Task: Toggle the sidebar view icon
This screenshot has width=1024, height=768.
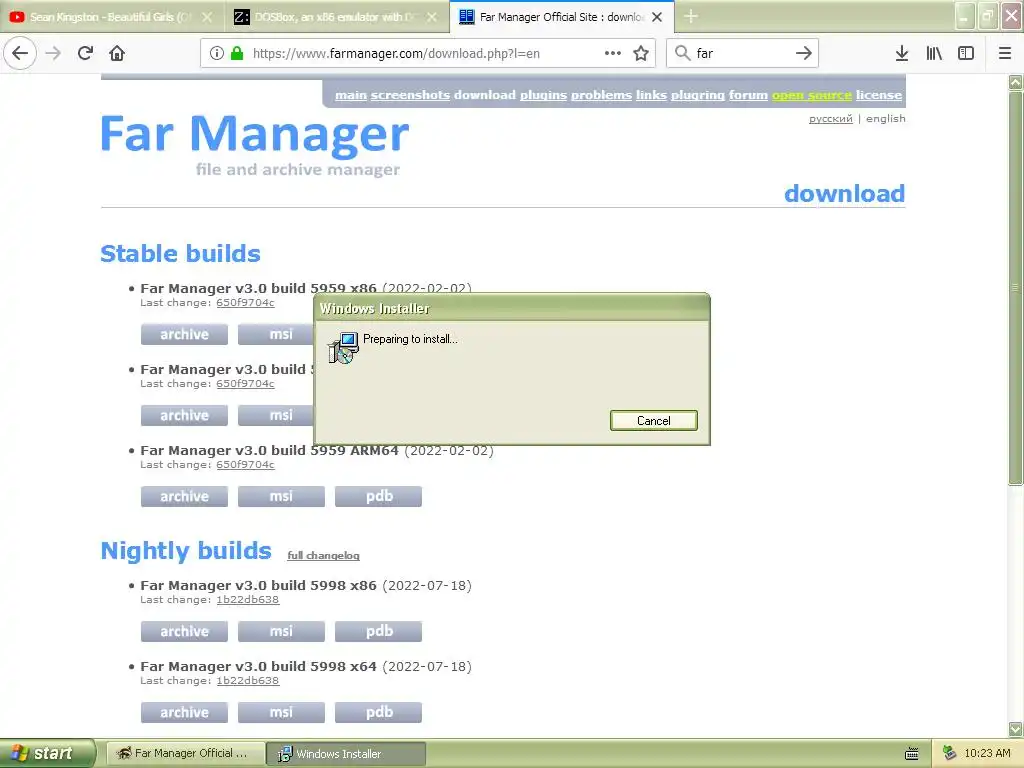Action: (966, 53)
